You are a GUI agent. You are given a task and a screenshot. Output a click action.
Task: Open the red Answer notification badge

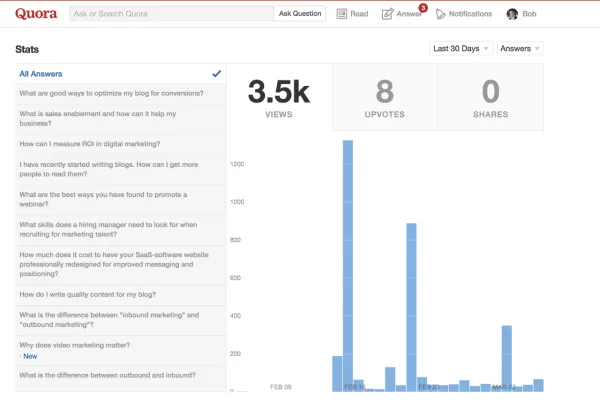point(423,8)
